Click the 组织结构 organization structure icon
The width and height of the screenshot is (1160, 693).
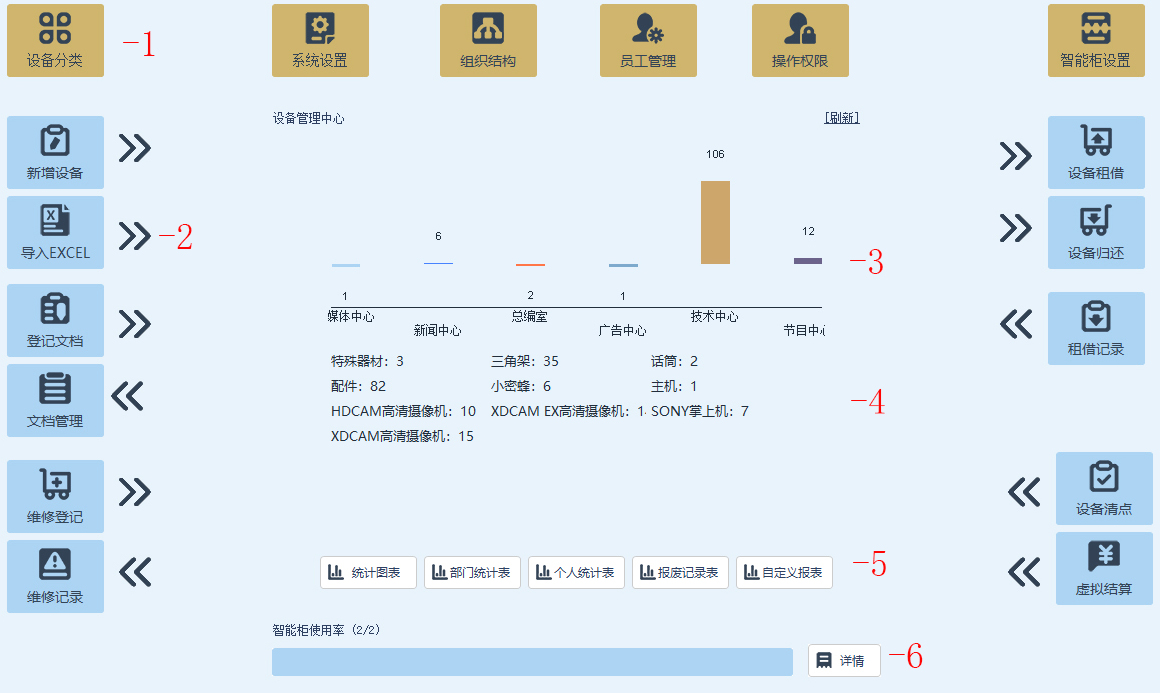(x=488, y=40)
